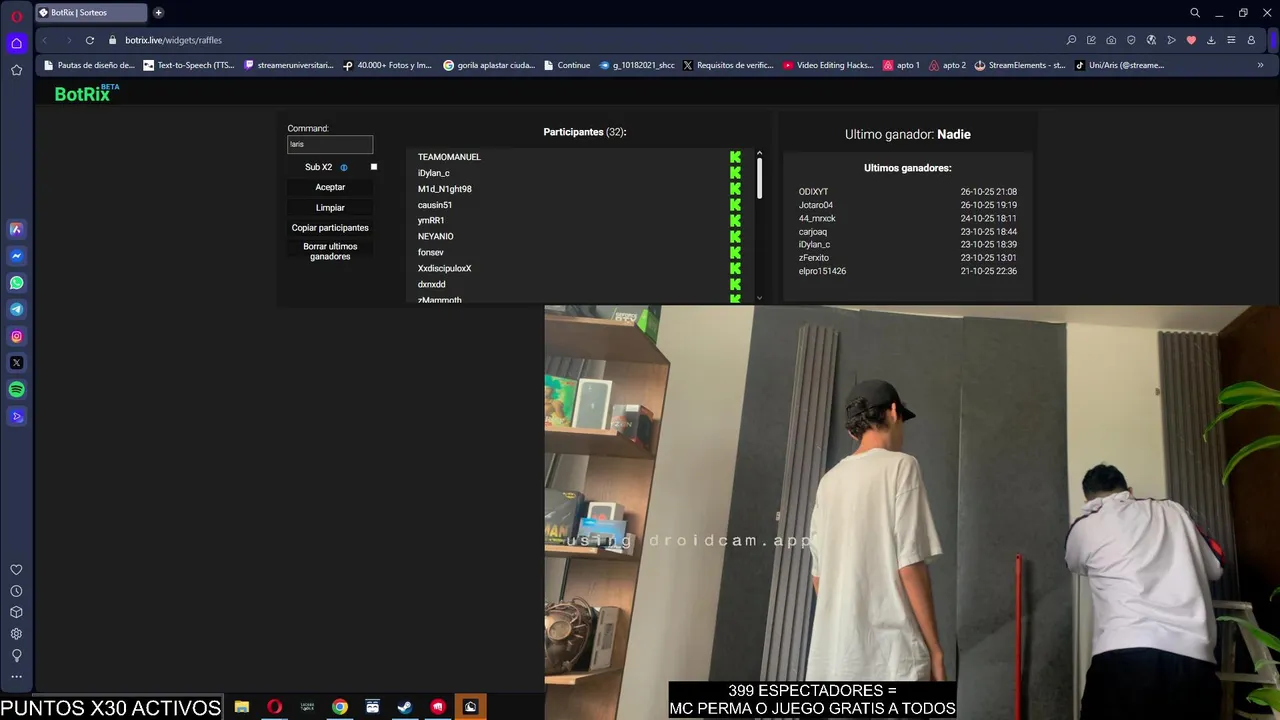Image resolution: width=1280 pixels, height=720 pixels.
Task: Open the purple player sidebar icon
Action: [16, 417]
